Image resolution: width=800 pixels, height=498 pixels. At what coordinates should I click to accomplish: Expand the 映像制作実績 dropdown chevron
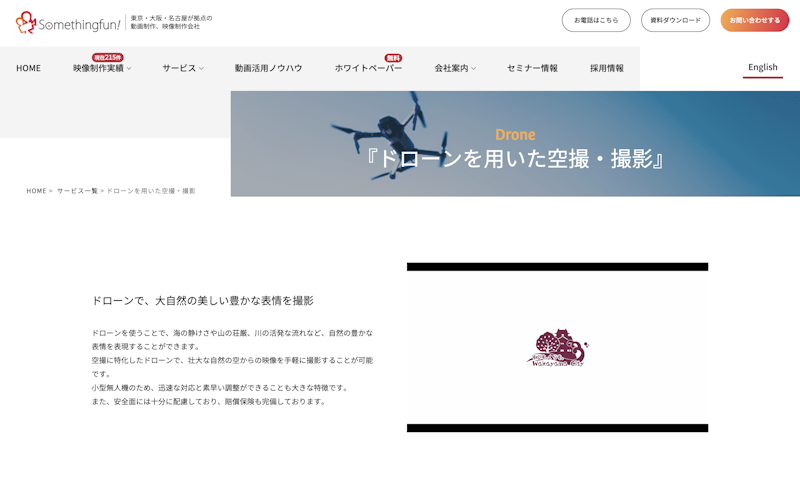[x=129, y=69]
